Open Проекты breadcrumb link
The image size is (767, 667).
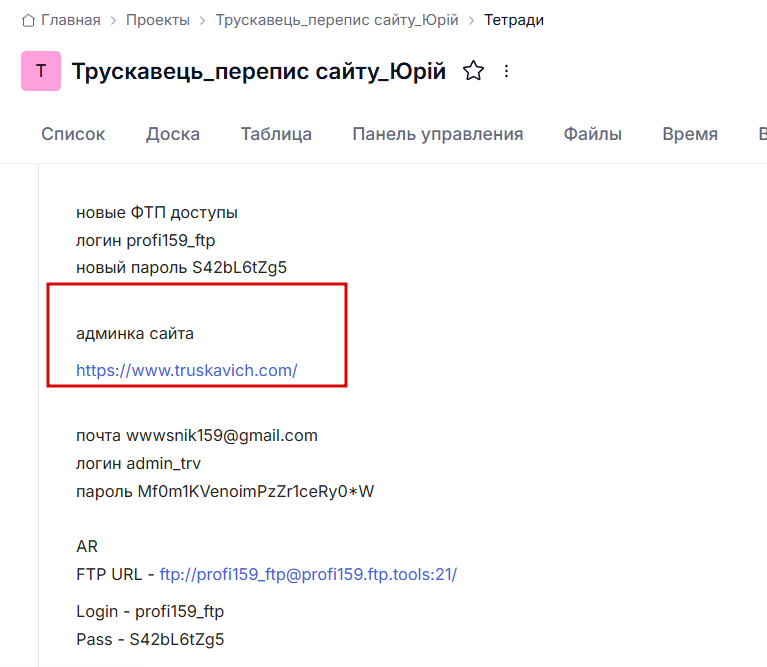tap(158, 20)
